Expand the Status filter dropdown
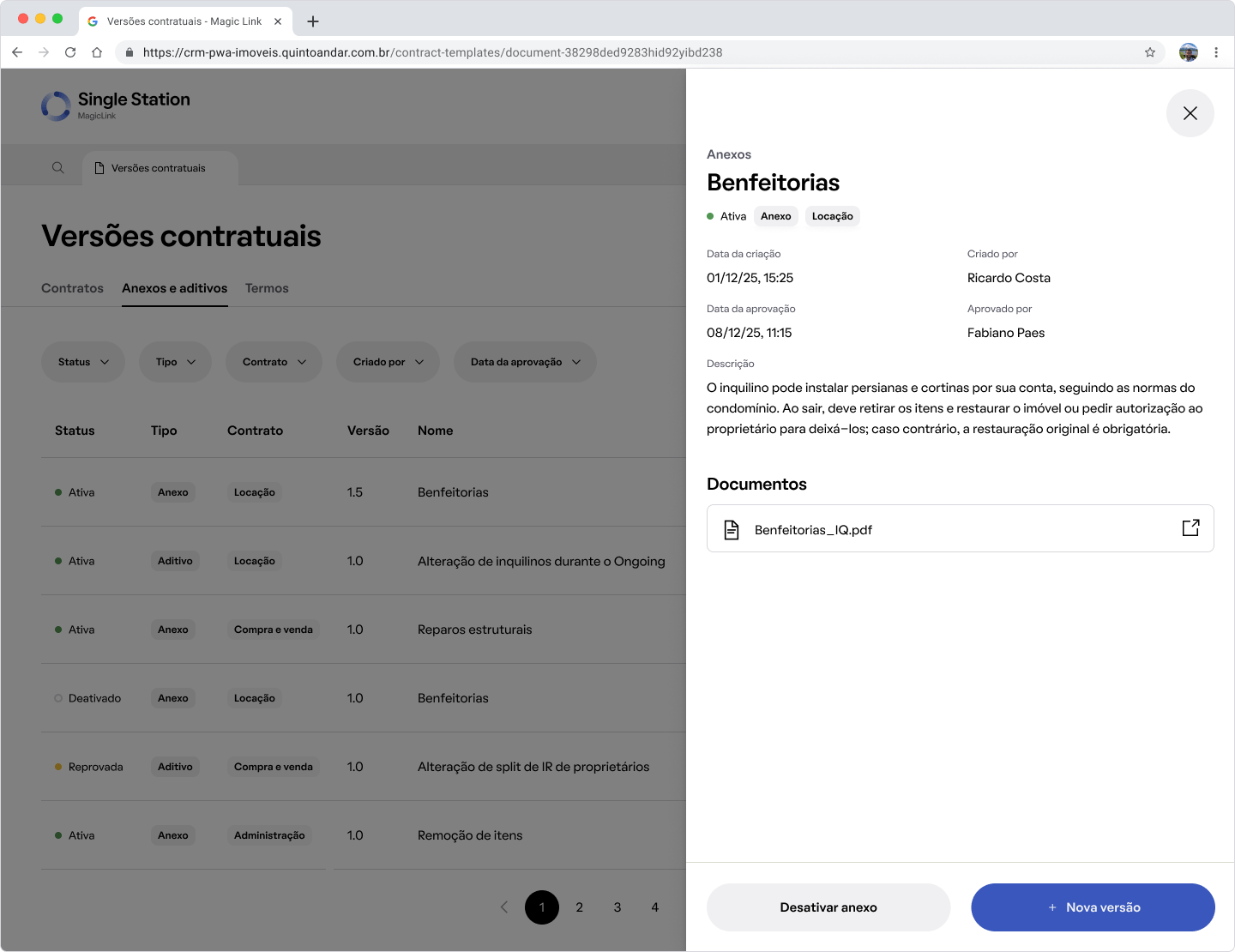Image resolution: width=1235 pixels, height=952 pixels. coord(83,362)
